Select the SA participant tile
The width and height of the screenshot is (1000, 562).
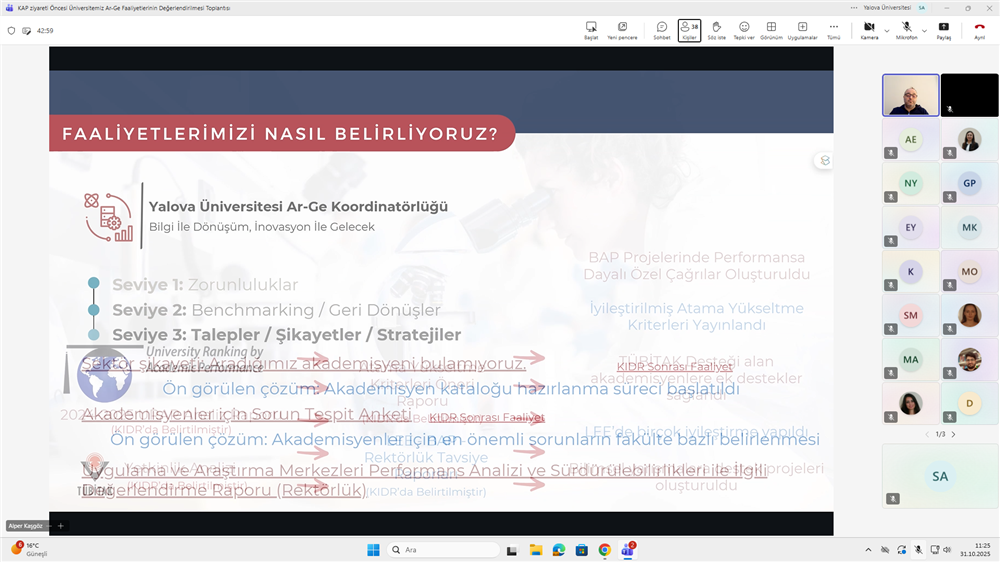pyautogui.click(x=939, y=477)
